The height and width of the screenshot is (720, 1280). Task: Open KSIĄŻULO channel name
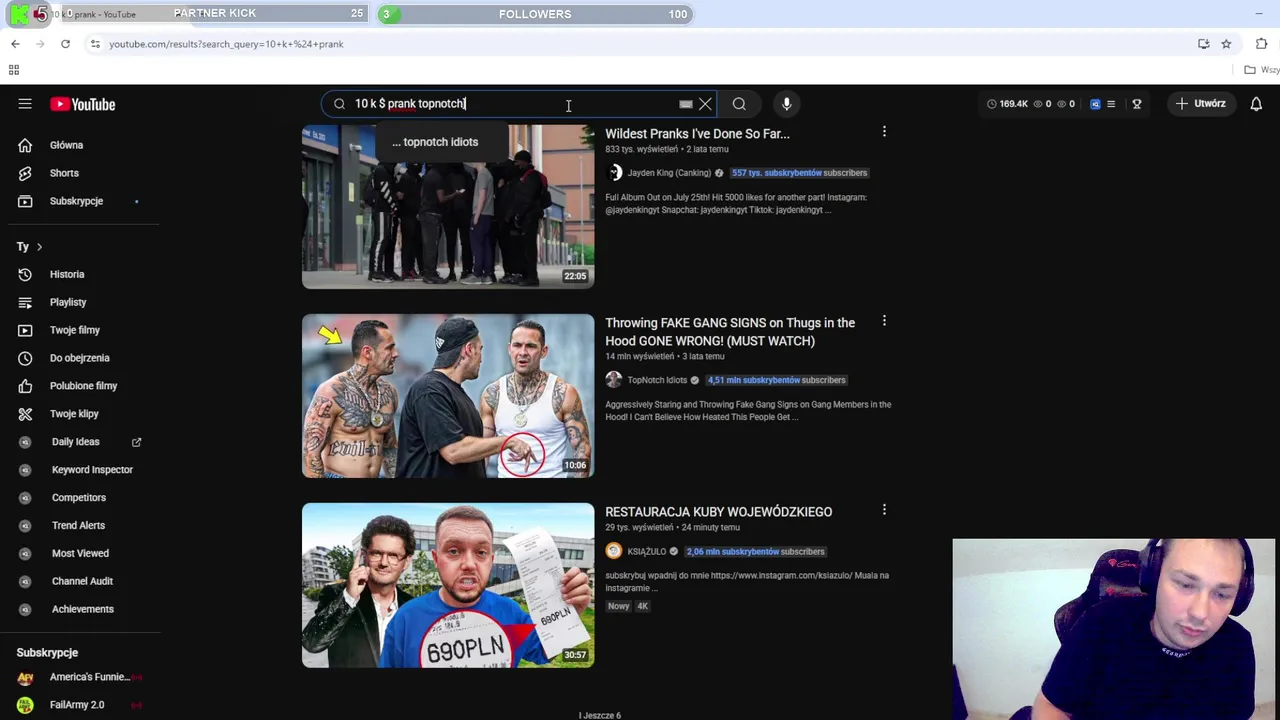click(647, 552)
